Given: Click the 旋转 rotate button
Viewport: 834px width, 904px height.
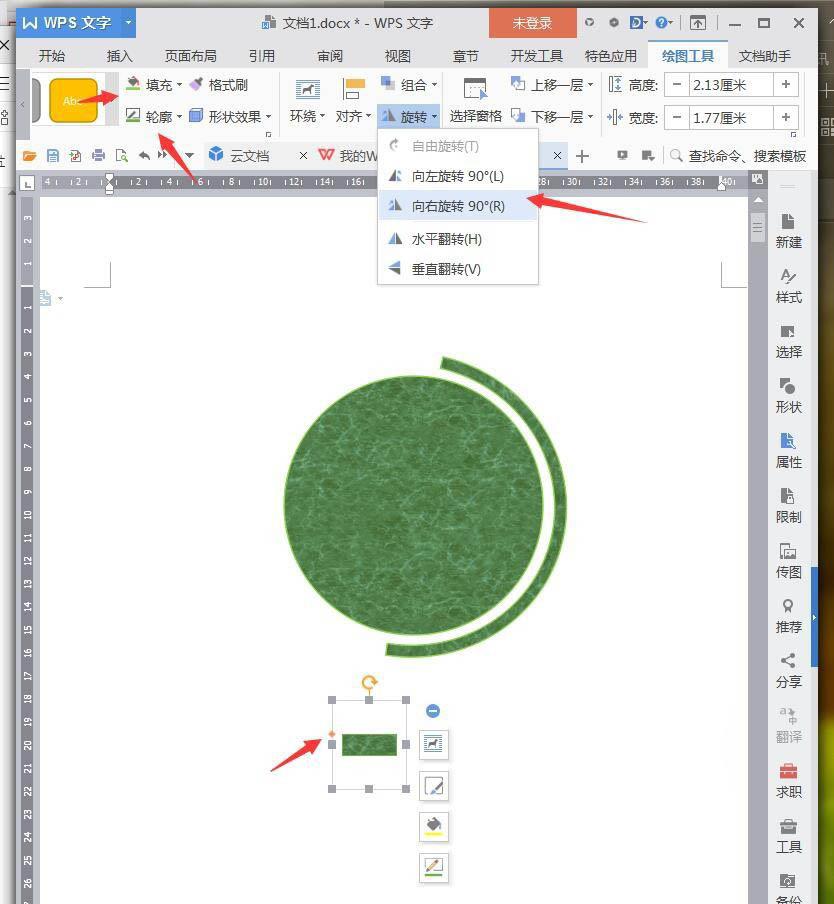Looking at the screenshot, I should click(409, 116).
